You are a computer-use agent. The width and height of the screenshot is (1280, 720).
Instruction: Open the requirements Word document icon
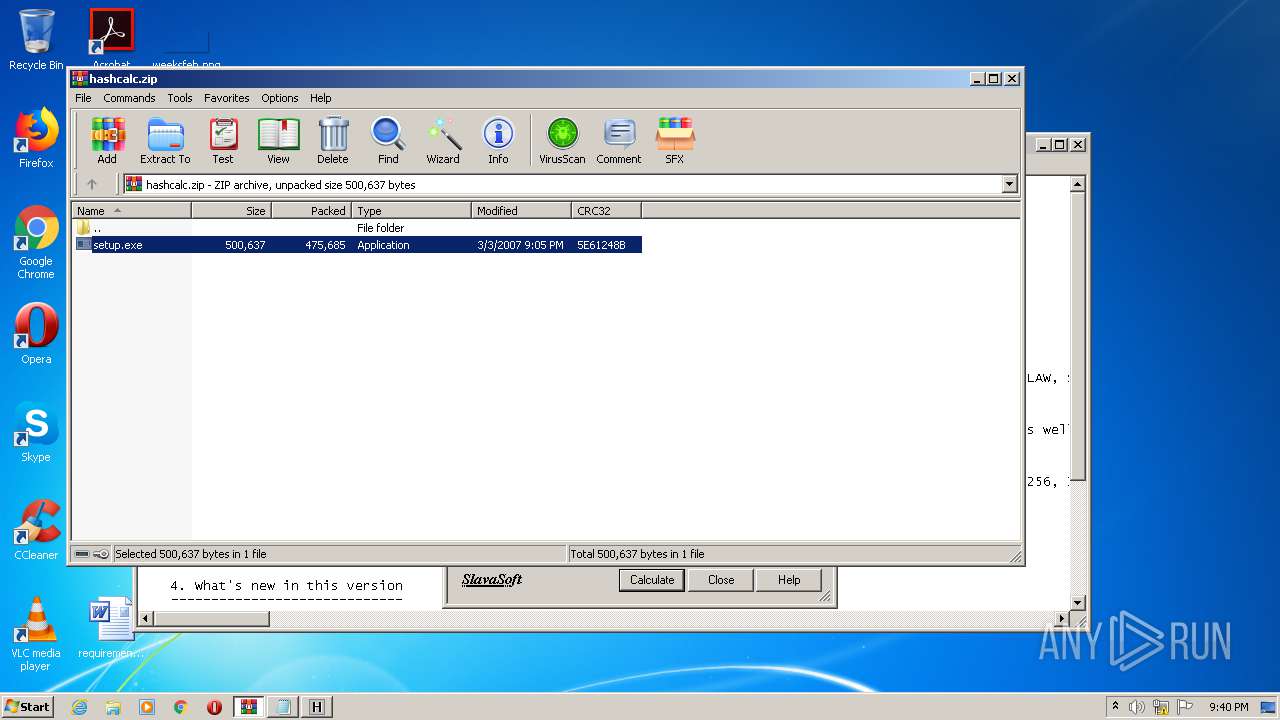point(110,628)
